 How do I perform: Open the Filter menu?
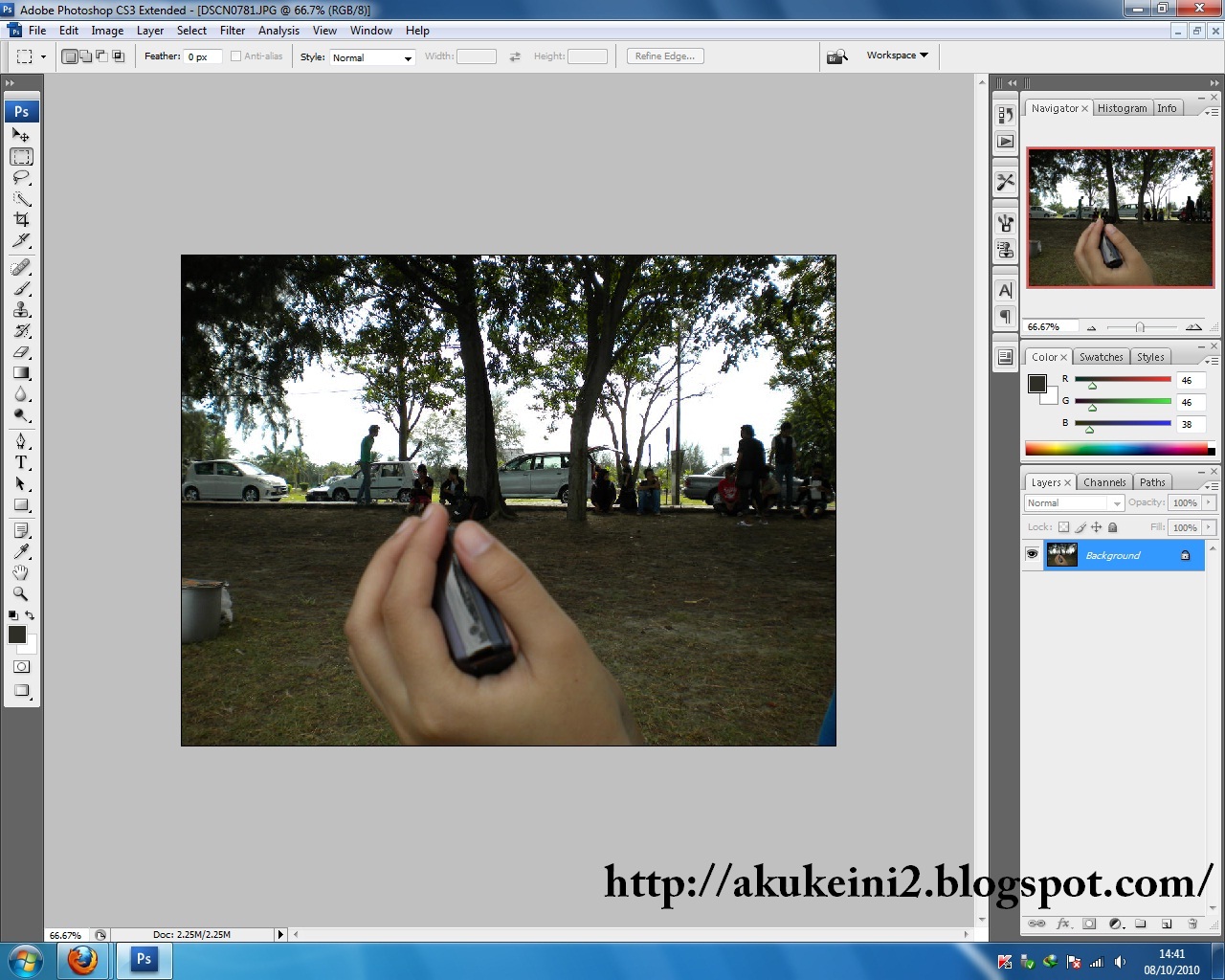(233, 30)
